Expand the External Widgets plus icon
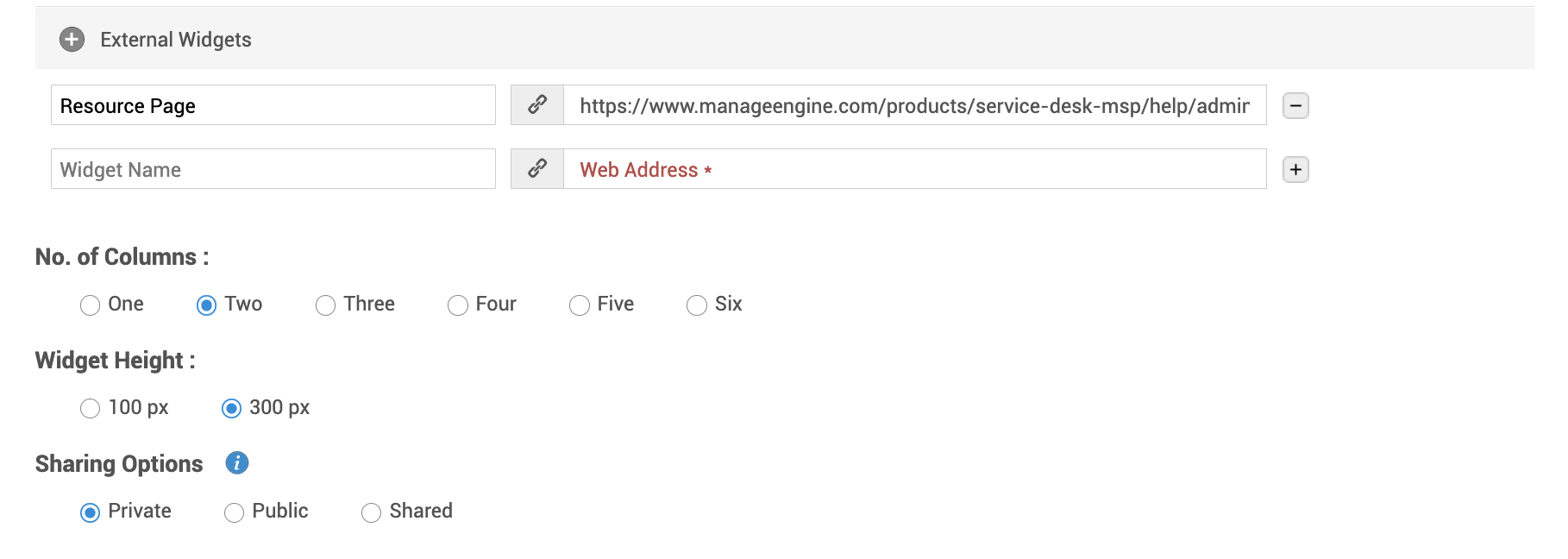 [x=72, y=40]
